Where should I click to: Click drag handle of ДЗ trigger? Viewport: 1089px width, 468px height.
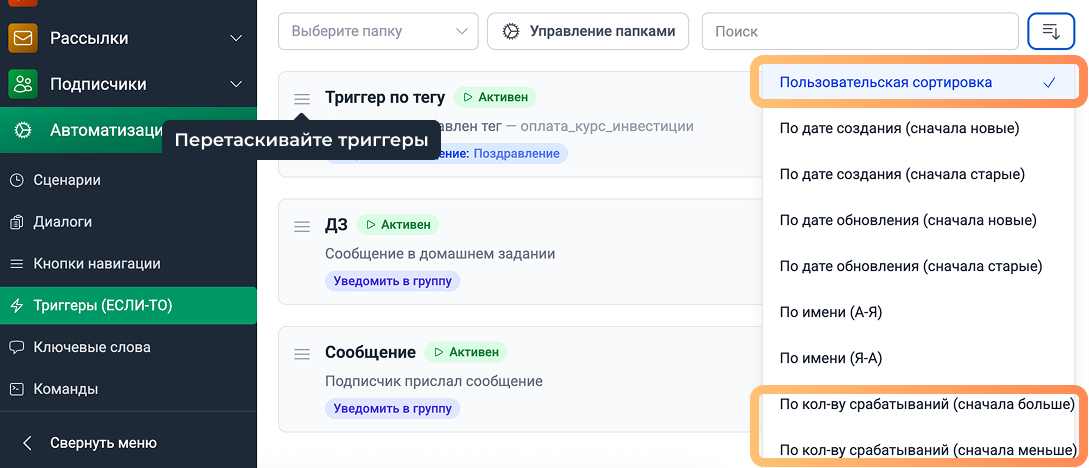pyautogui.click(x=302, y=226)
